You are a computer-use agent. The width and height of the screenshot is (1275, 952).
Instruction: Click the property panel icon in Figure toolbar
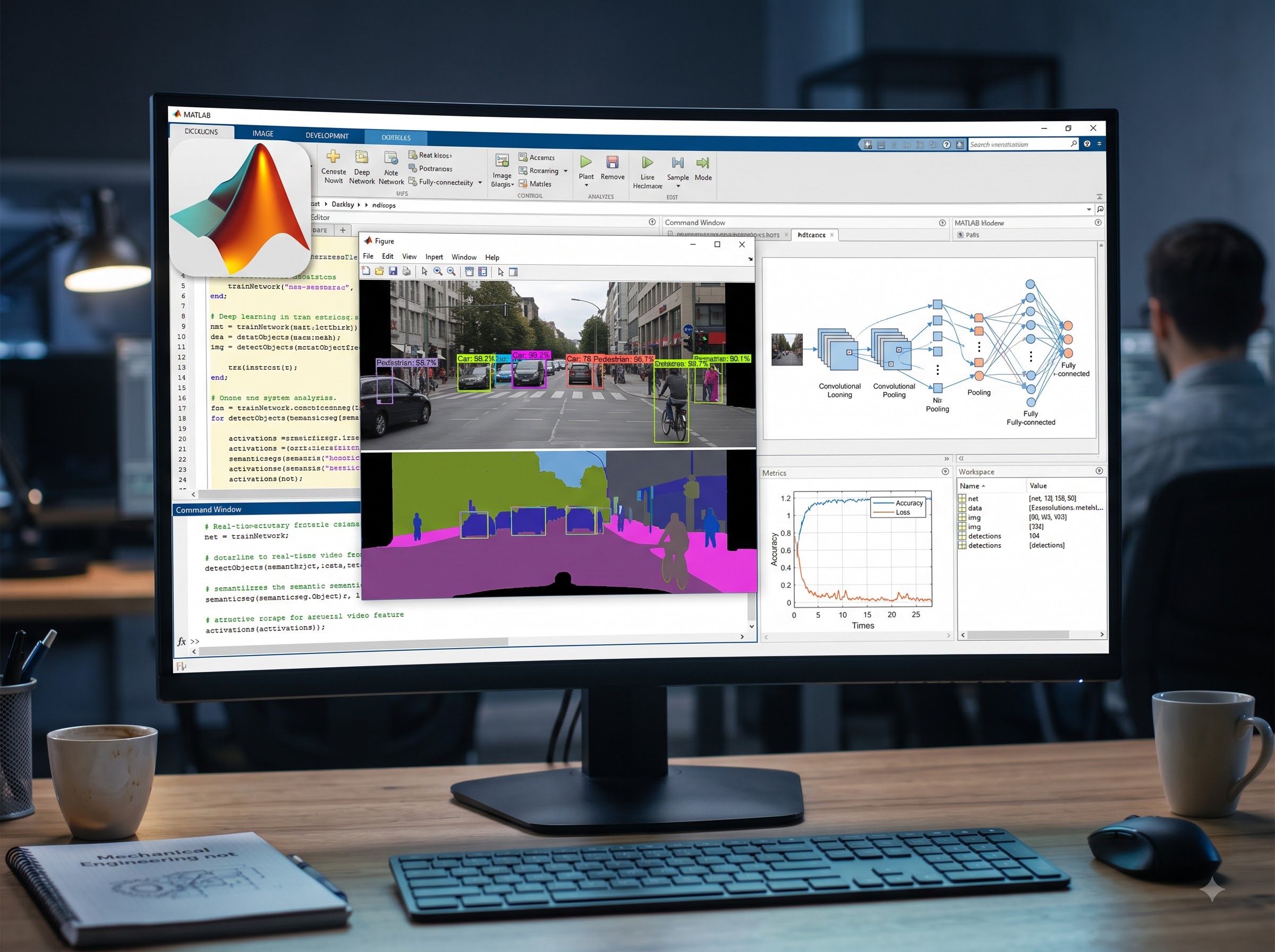(x=513, y=272)
